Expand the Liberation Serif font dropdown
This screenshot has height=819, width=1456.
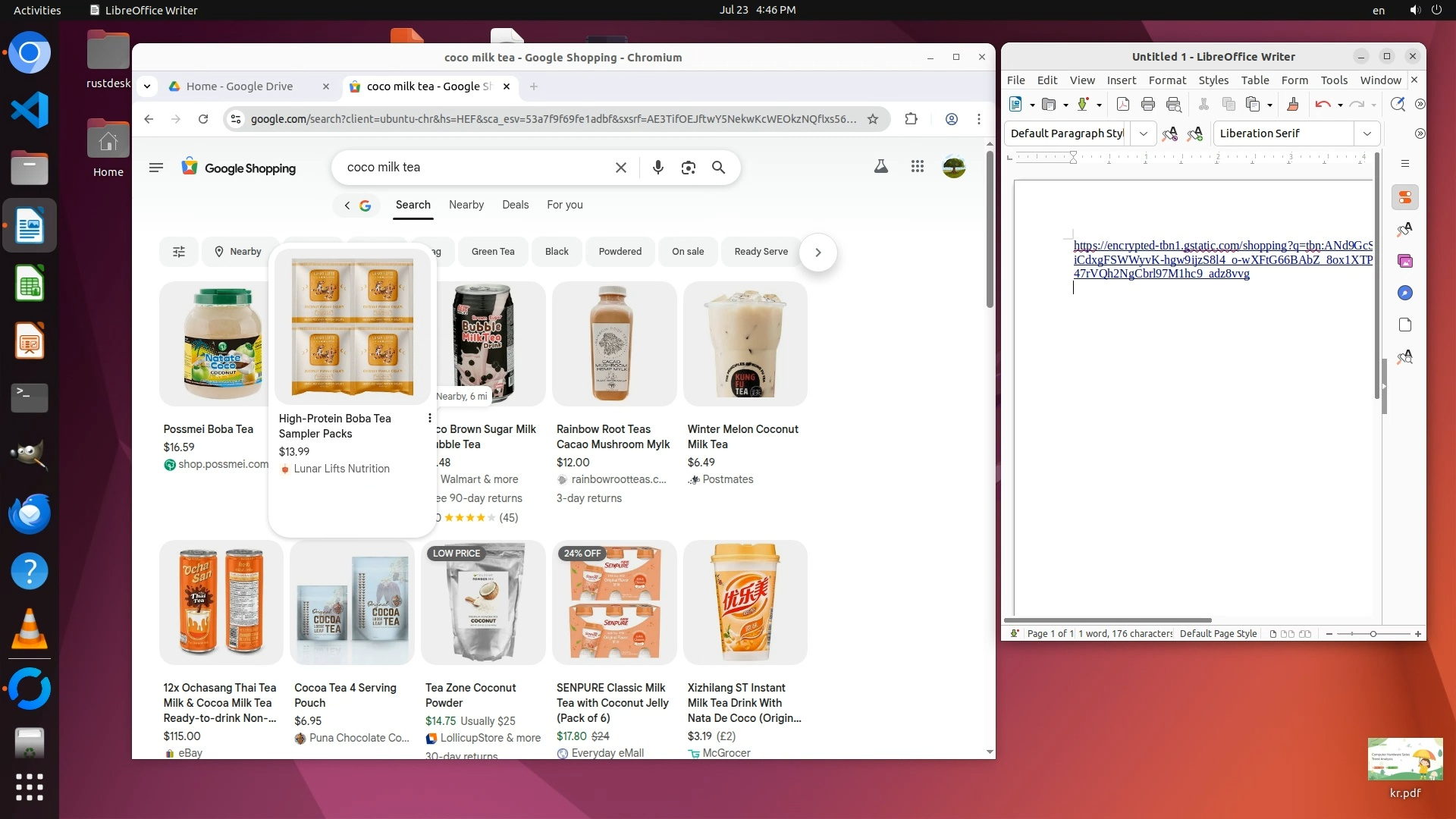pyautogui.click(x=1367, y=133)
